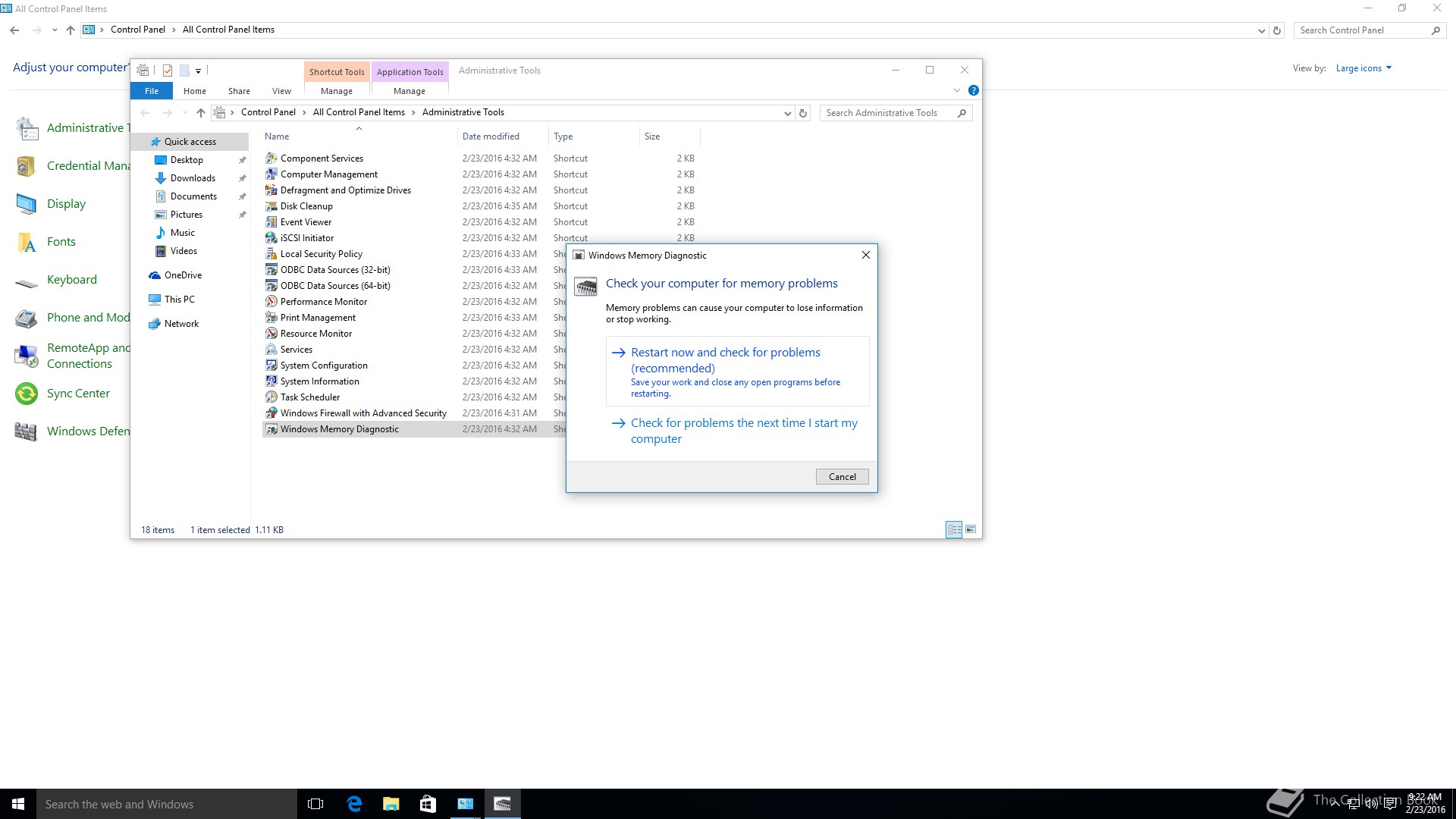Screen dimensions: 1456x819
Task: Select Quick access in navigation pane
Action: coord(190,142)
